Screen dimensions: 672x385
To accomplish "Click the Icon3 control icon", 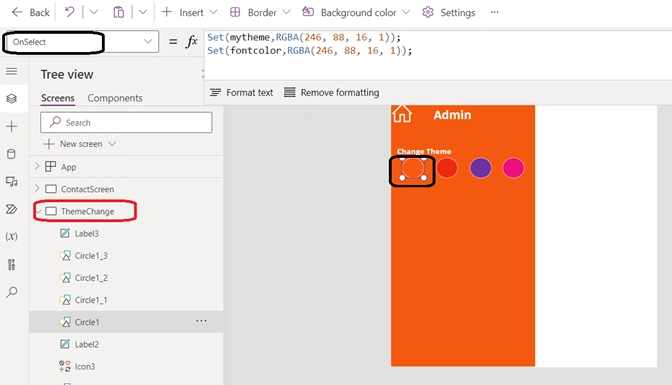I will [x=65, y=366].
